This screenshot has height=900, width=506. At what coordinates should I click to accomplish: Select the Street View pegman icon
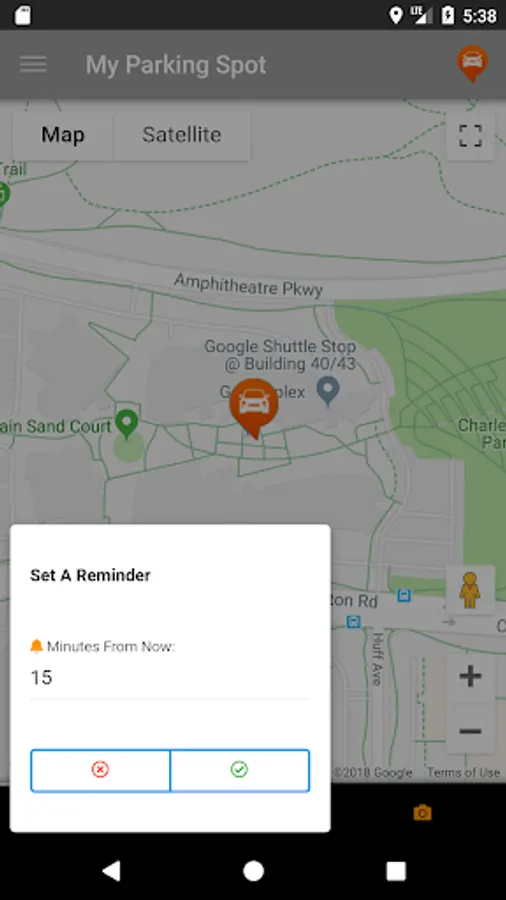coord(470,589)
